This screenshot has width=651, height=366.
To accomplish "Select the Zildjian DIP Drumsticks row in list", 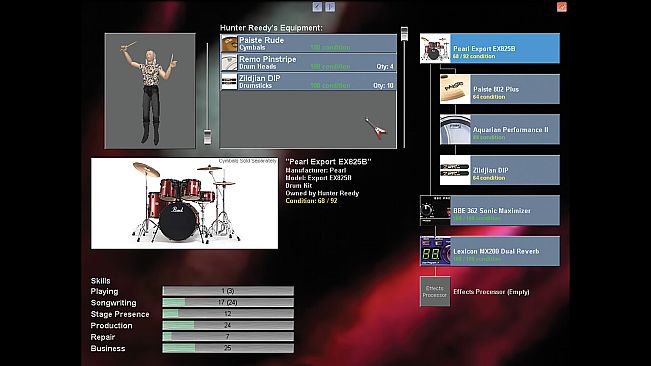I will (x=308, y=82).
